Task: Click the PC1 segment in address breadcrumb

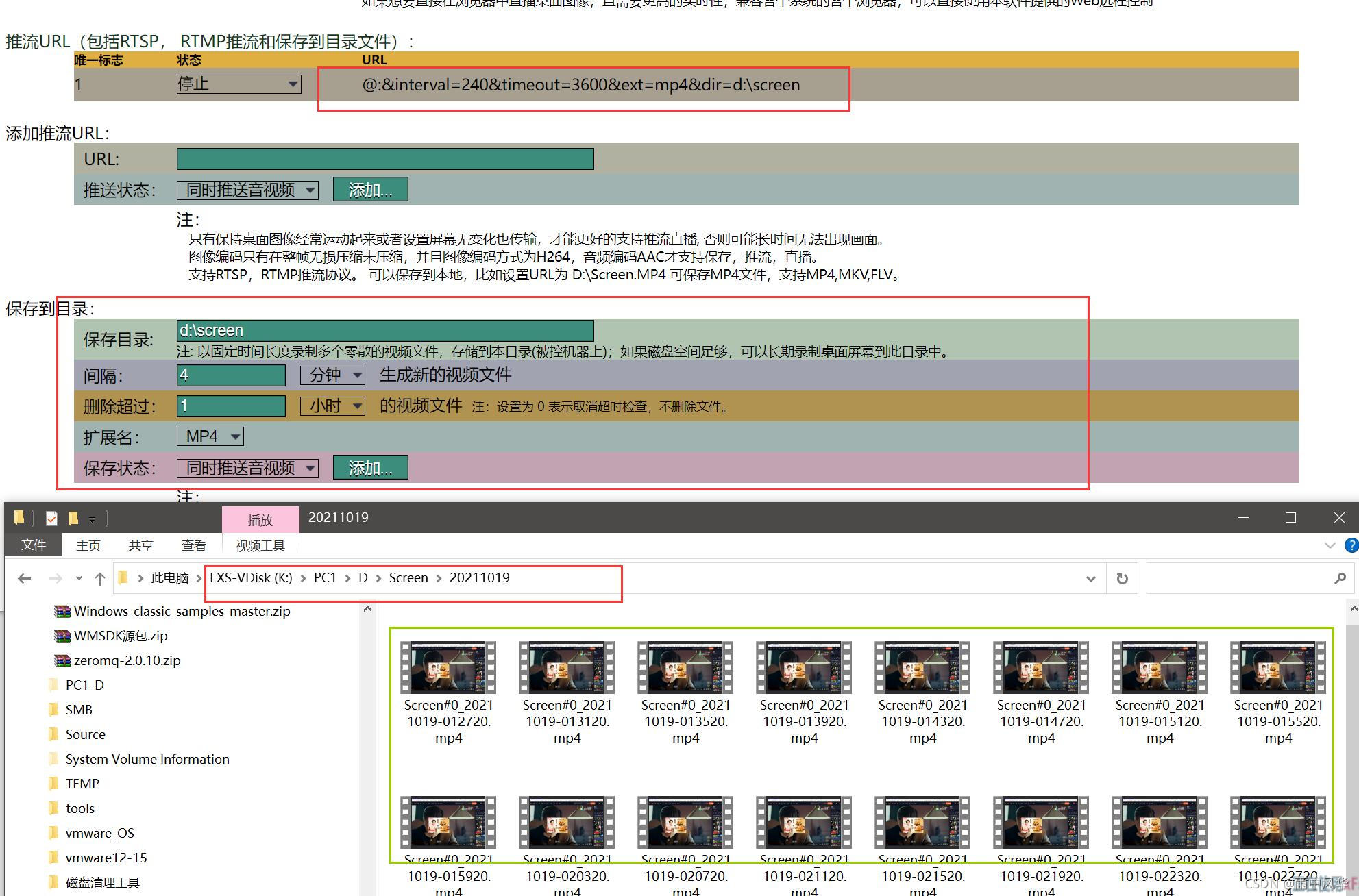Action: pos(325,577)
